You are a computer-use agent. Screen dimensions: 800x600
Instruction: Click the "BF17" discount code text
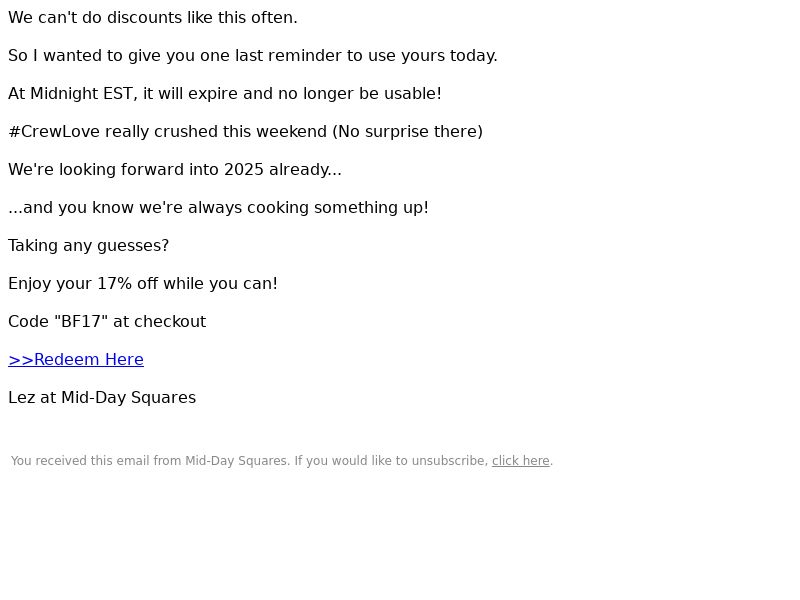click(81, 321)
